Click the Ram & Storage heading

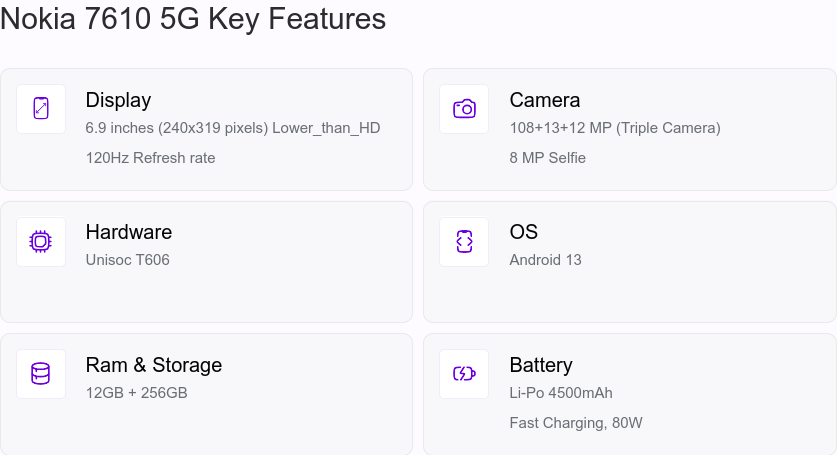click(154, 365)
